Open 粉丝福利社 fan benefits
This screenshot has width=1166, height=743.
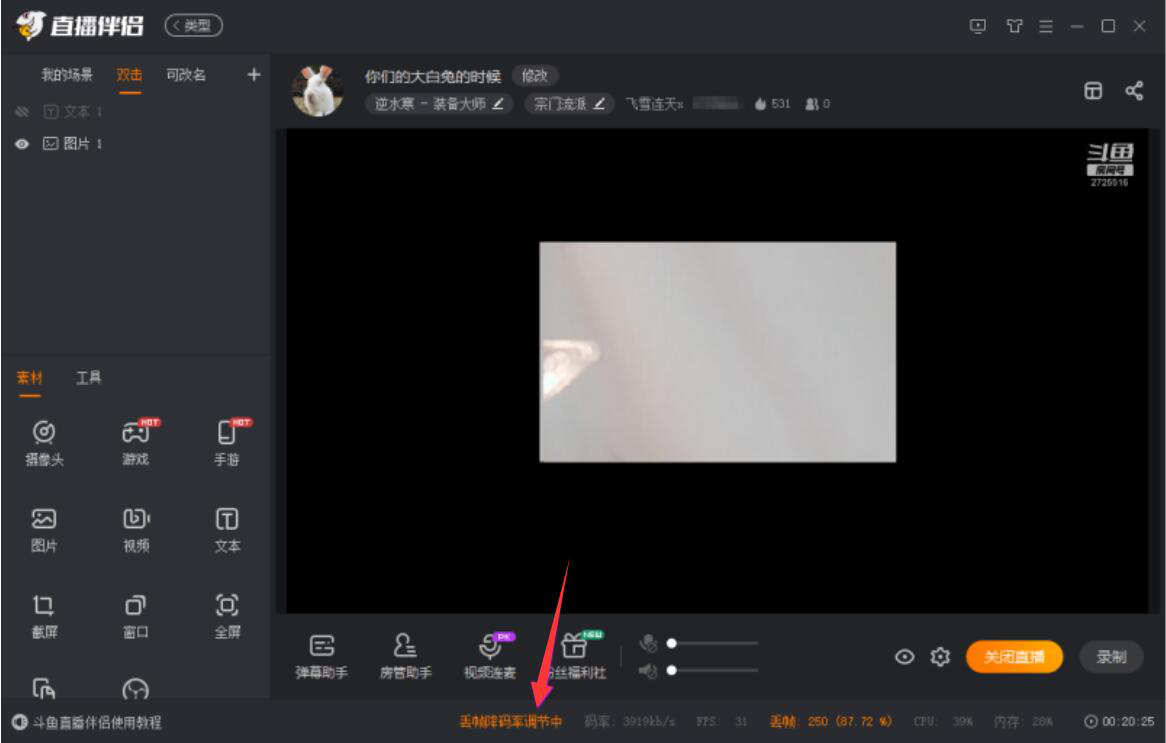tap(576, 656)
